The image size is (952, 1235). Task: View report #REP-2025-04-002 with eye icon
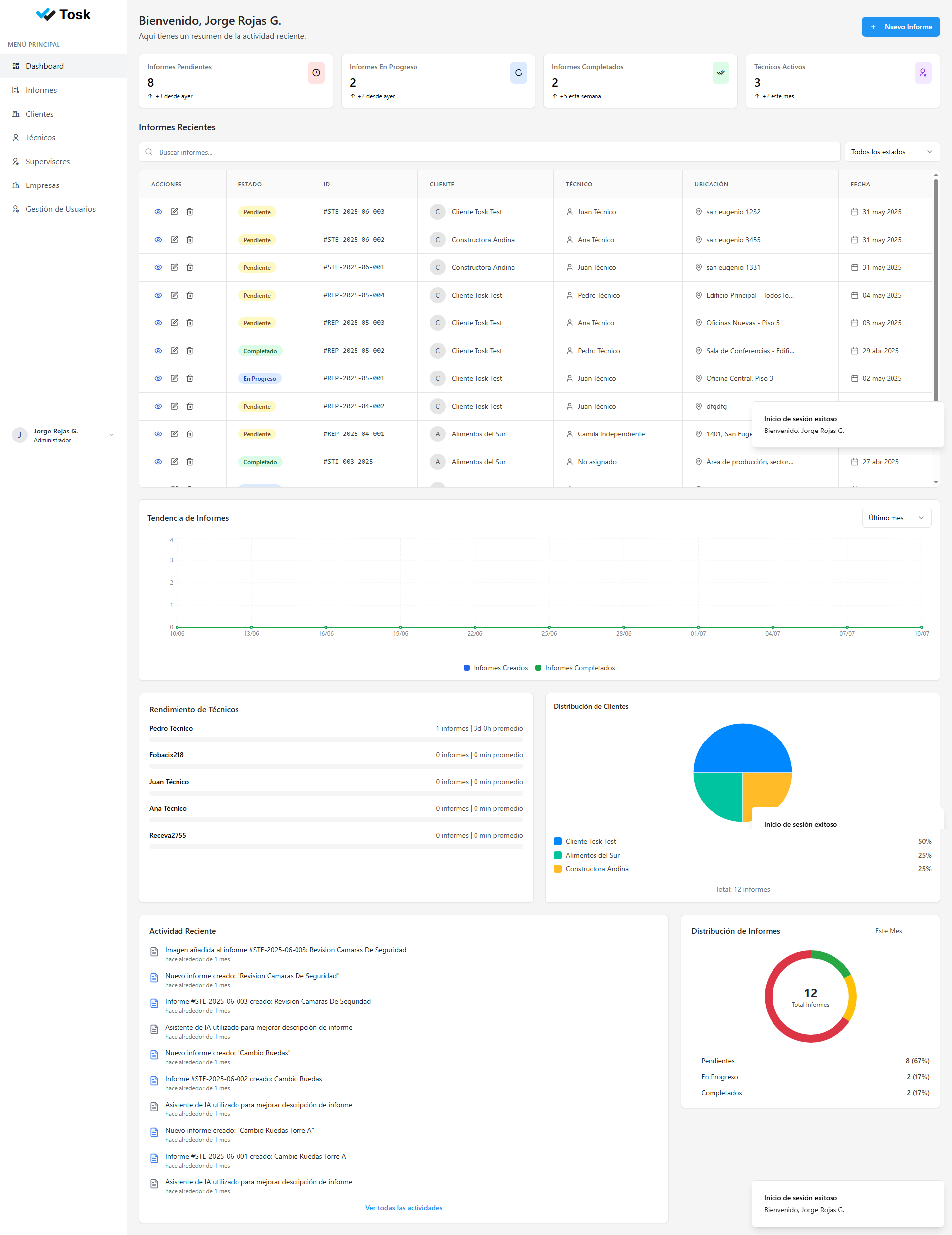pos(158,406)
